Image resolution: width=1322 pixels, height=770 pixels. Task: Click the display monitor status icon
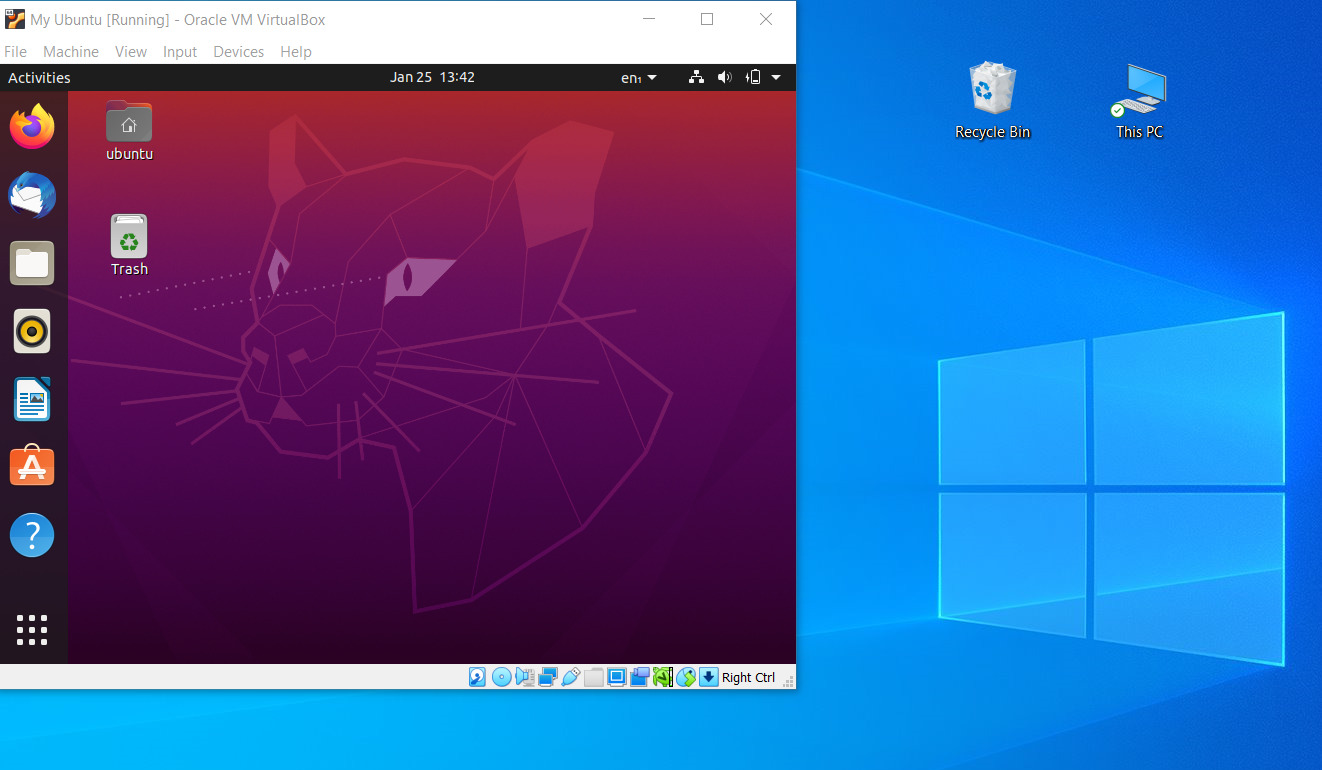pos(617,677)
